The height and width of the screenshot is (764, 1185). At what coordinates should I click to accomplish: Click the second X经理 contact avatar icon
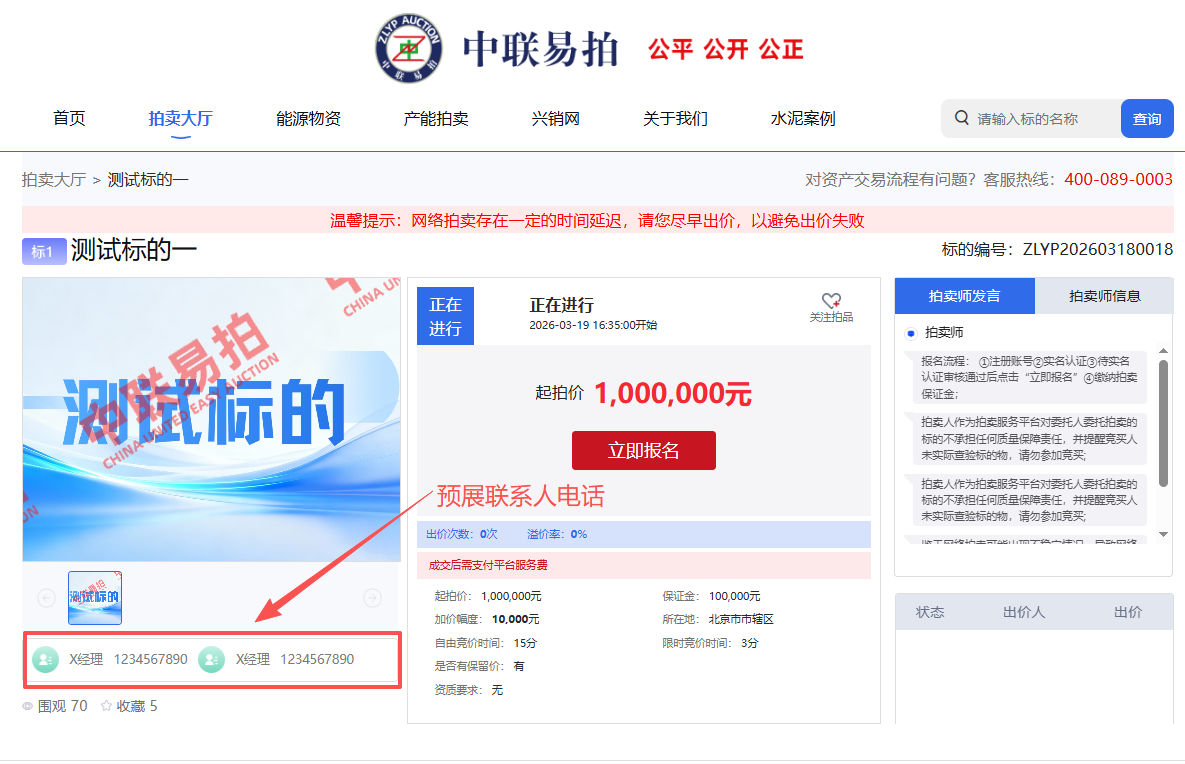pos(212,659)
